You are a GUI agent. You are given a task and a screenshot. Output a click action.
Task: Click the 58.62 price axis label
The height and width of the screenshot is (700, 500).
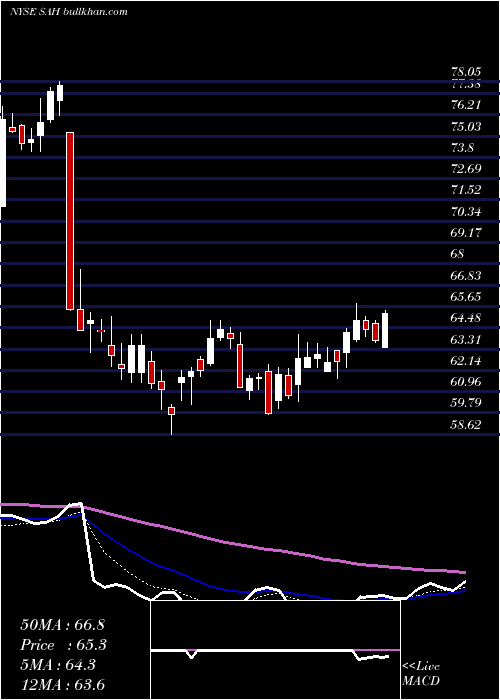(x=466, y=425)
